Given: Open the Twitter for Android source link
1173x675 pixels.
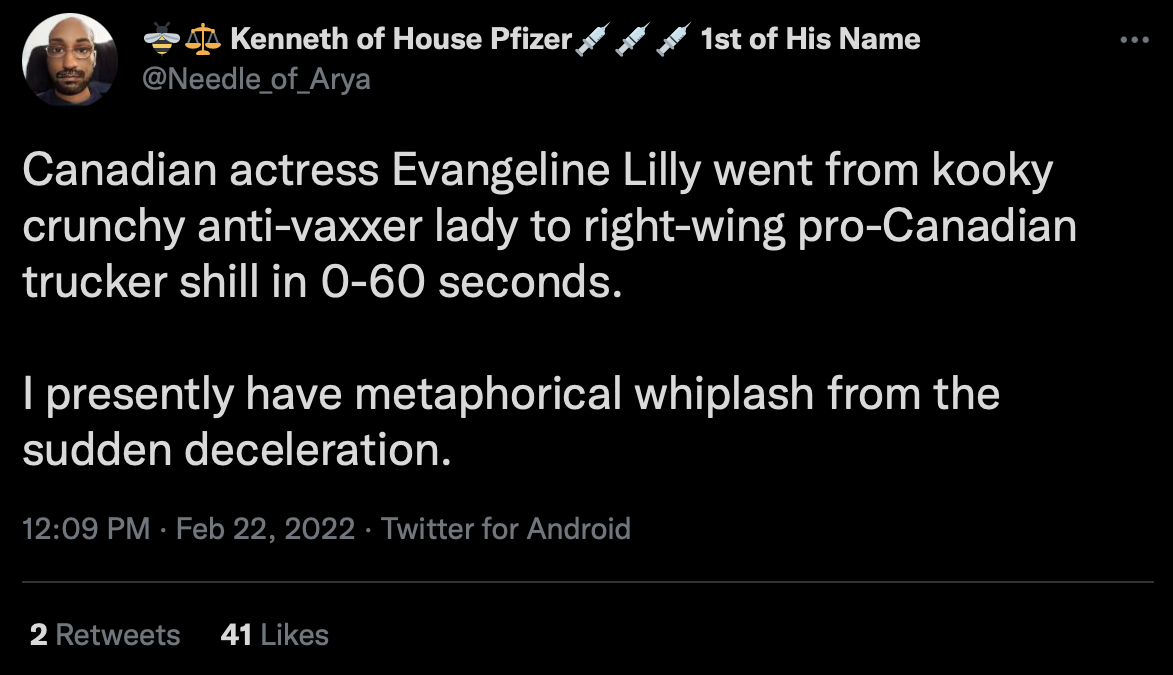Looking at the screenshot, I should click(506, 528).
